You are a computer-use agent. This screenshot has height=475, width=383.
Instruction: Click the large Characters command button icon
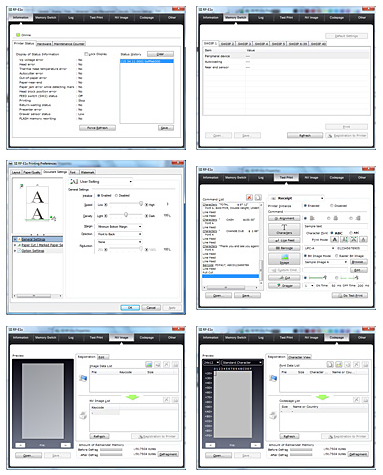(284, 229)
